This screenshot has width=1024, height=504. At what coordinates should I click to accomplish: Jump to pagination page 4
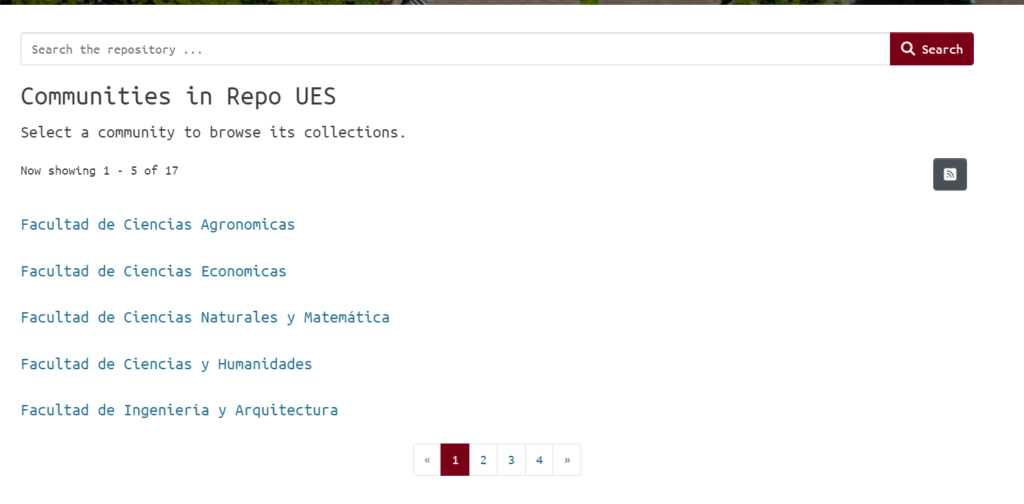tap(539, 460)
